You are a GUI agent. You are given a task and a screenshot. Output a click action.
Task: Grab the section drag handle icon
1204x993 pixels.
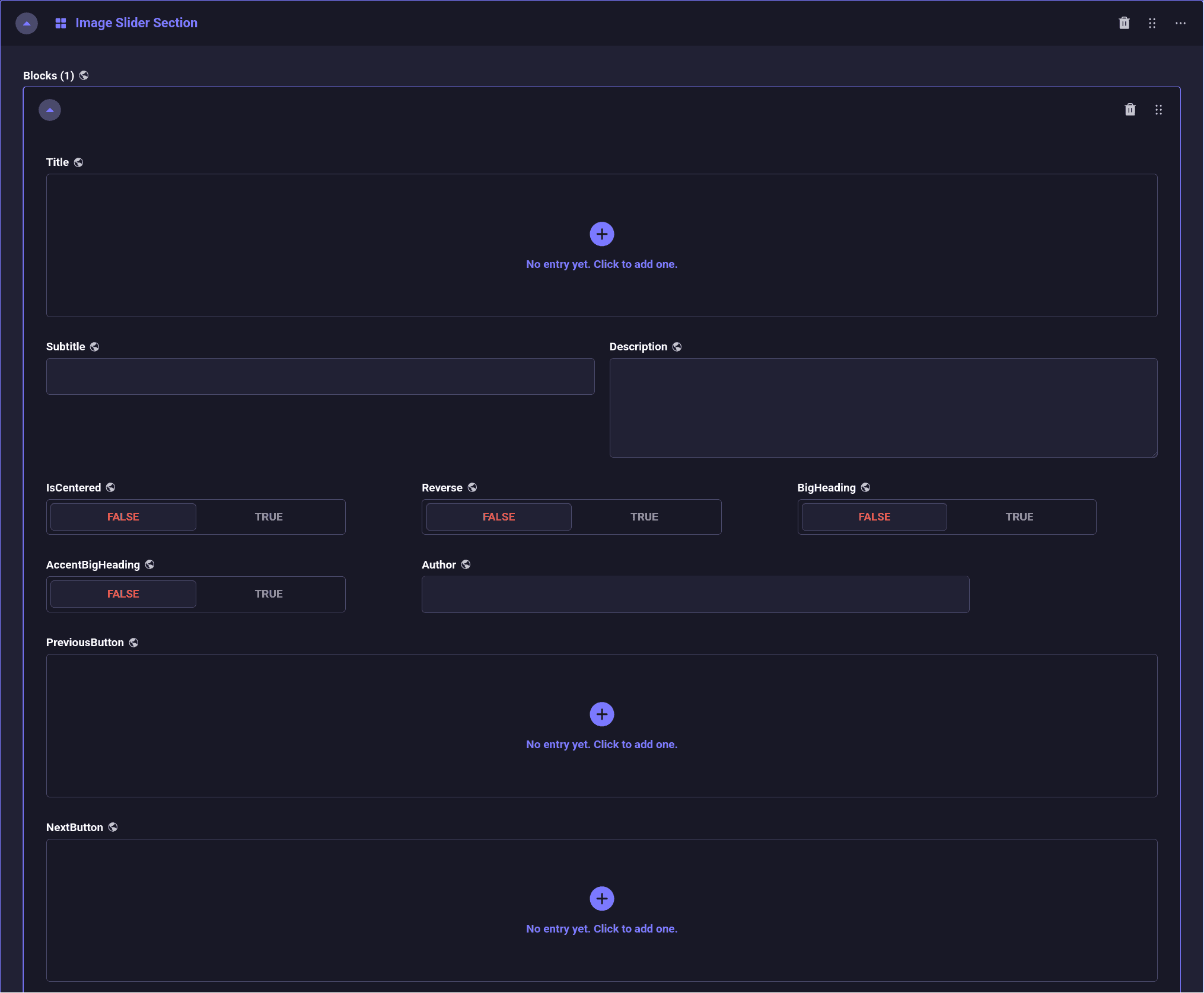click(x=1152, y=23)
